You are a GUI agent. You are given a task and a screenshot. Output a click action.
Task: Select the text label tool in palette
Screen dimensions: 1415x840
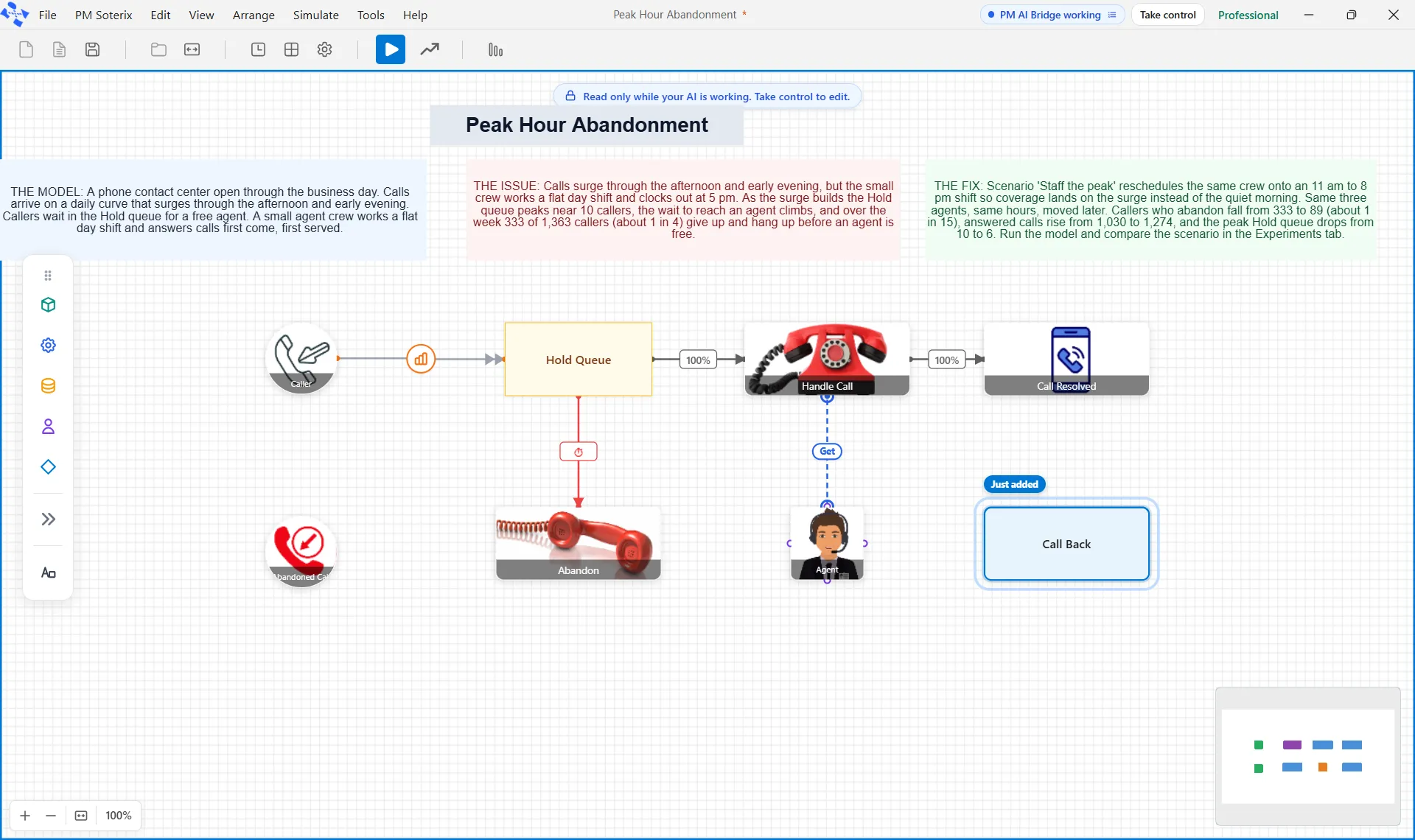click(48, 573)
